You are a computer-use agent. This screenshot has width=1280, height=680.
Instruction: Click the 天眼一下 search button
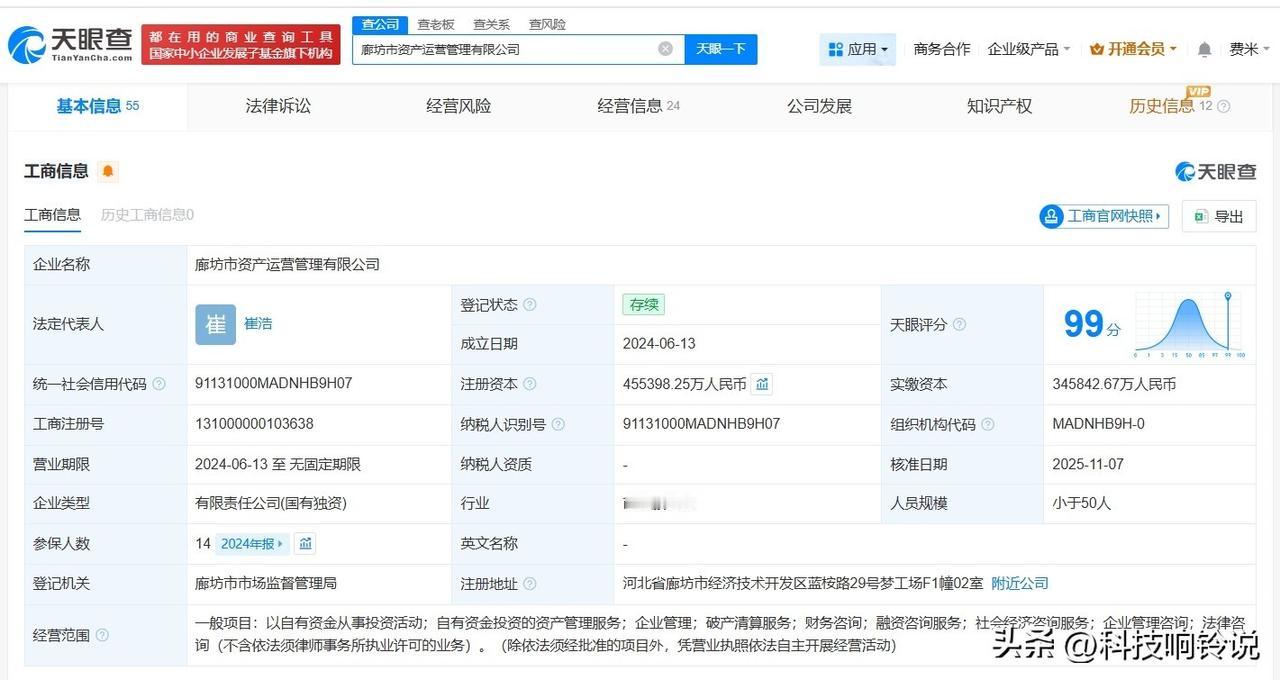point(721,49)
